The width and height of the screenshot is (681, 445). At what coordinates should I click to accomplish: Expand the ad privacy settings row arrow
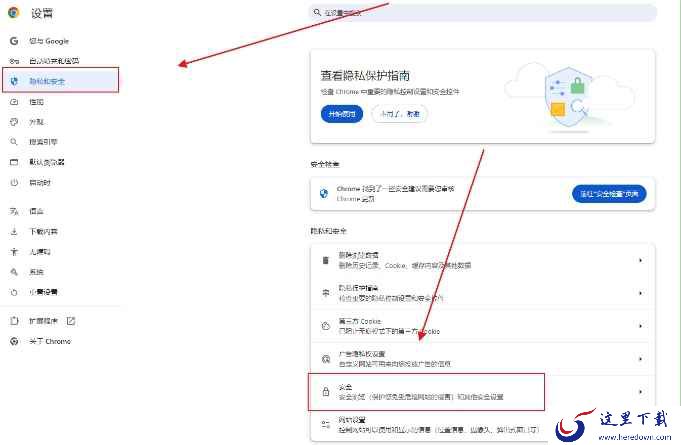click(x=640, y=359)
